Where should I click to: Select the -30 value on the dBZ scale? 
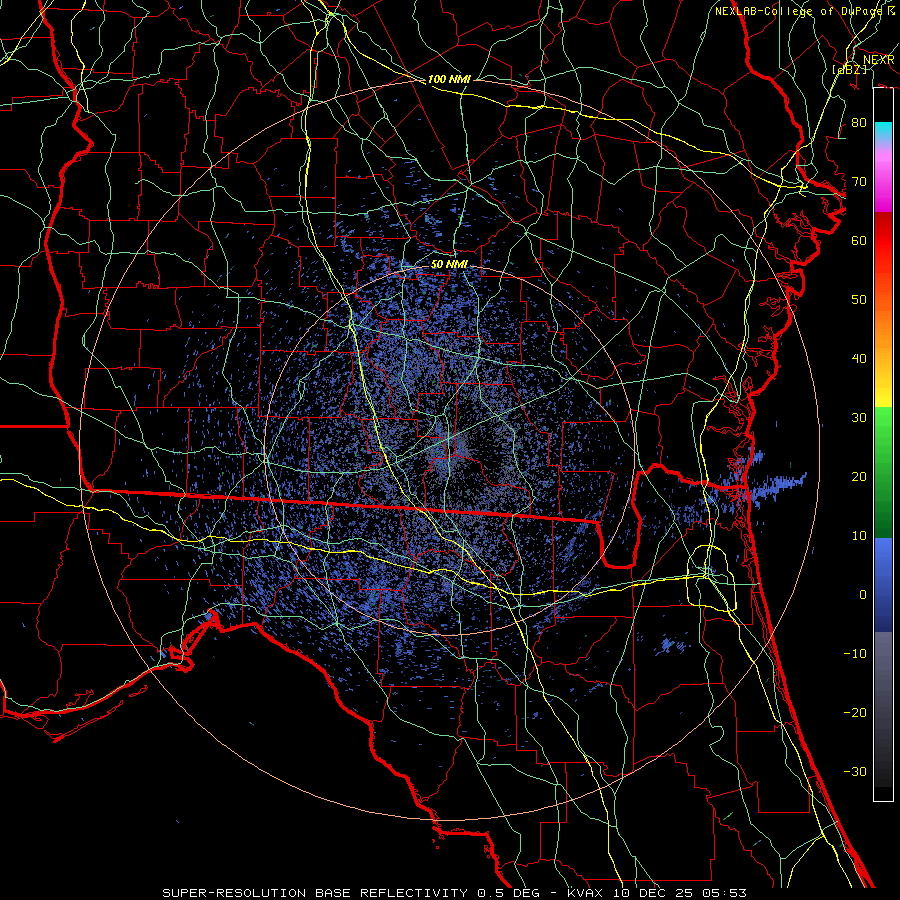(855, 772)
